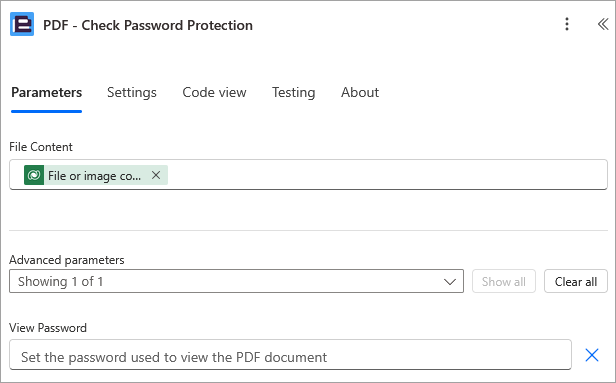Open the three-dot more options menu
The width and height of the screenshot is (616, 383).
(566, 24)
